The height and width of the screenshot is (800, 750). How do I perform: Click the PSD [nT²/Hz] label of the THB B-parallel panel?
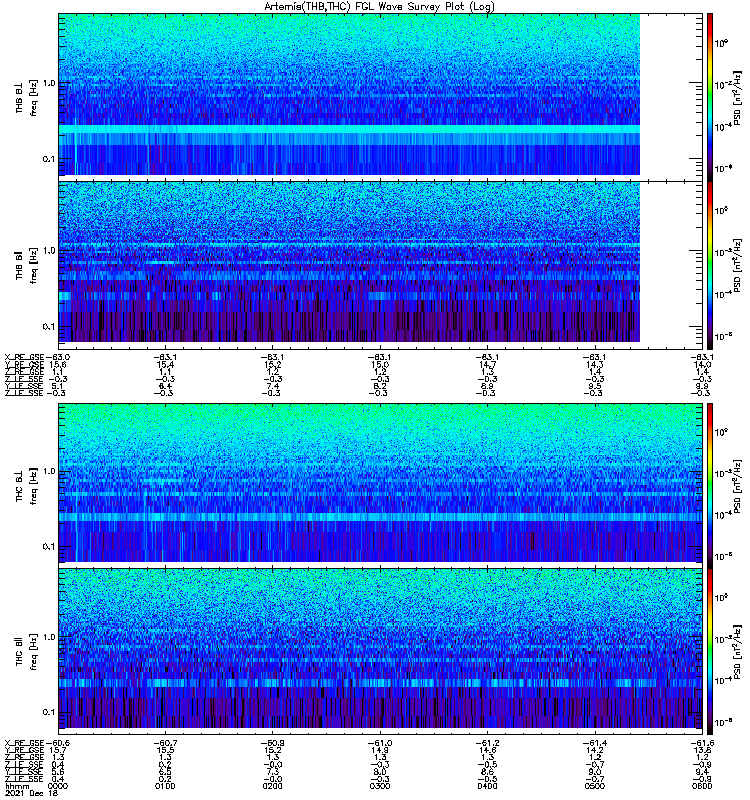[737, 266]
